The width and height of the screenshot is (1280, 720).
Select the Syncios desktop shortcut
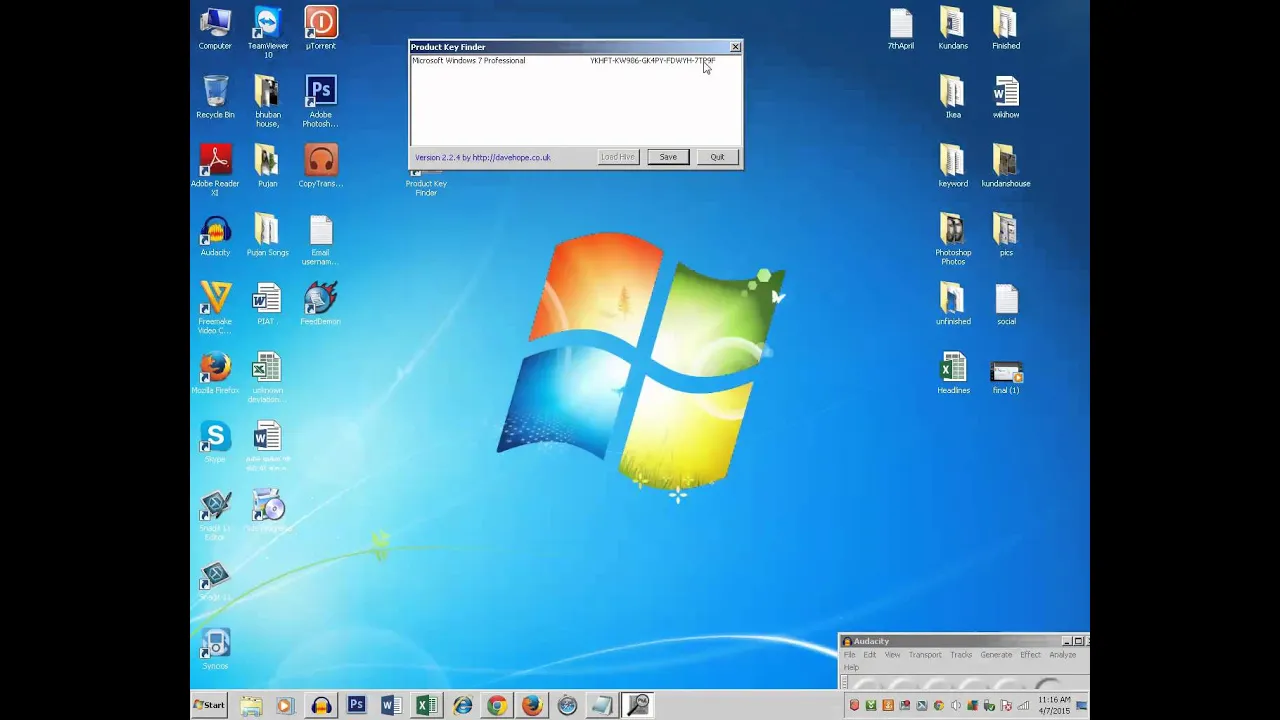(x=215, y=650)
